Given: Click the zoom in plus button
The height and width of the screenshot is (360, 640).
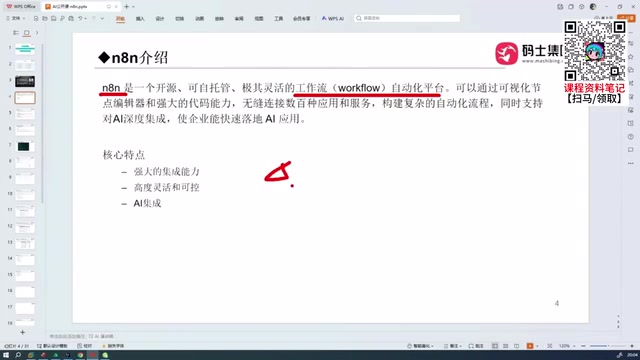Looking at the screenshot, I should coord(632,346).
